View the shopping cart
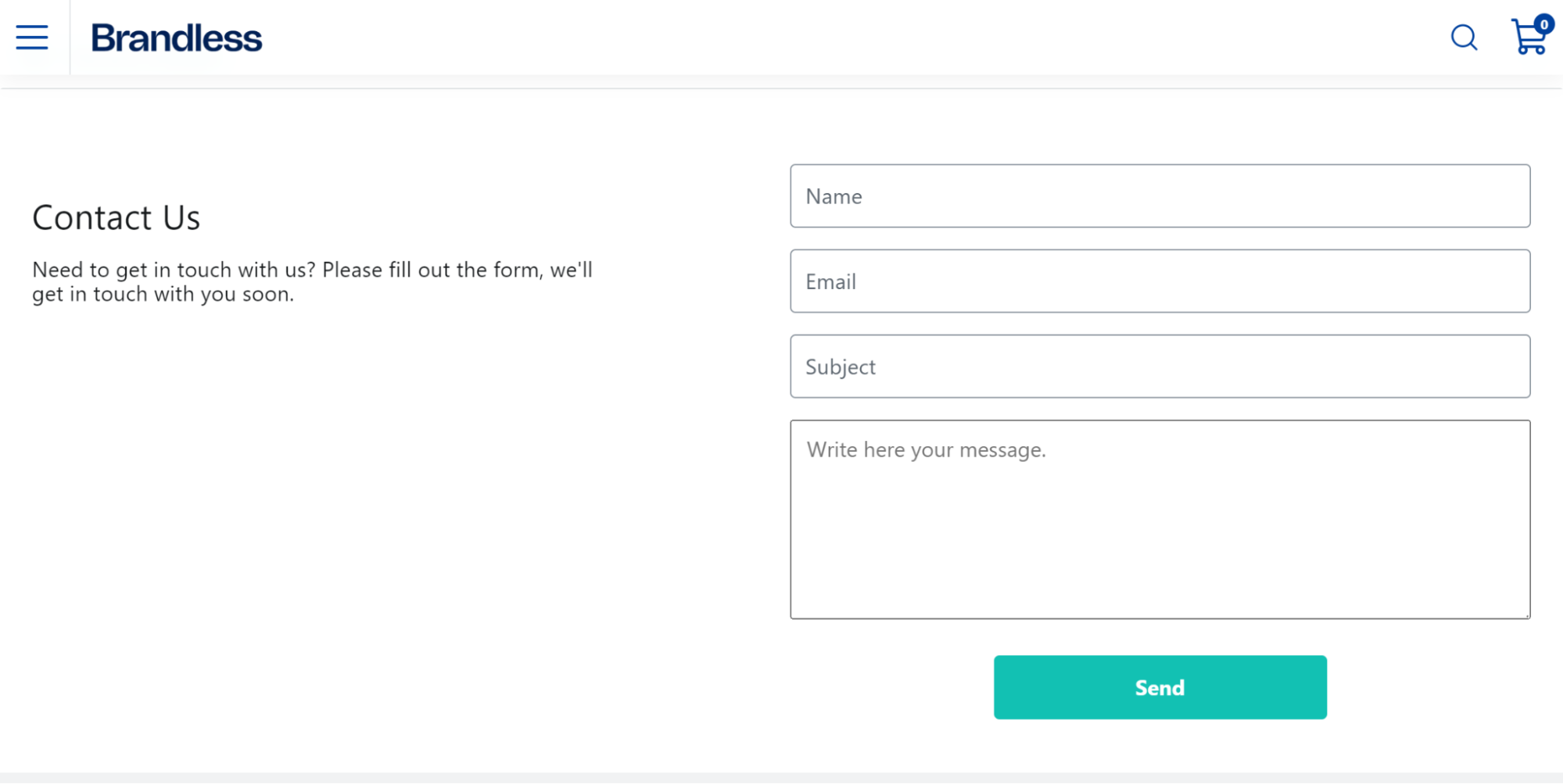This screenshot has width=1563, height=784. [x=1529, y=37]
